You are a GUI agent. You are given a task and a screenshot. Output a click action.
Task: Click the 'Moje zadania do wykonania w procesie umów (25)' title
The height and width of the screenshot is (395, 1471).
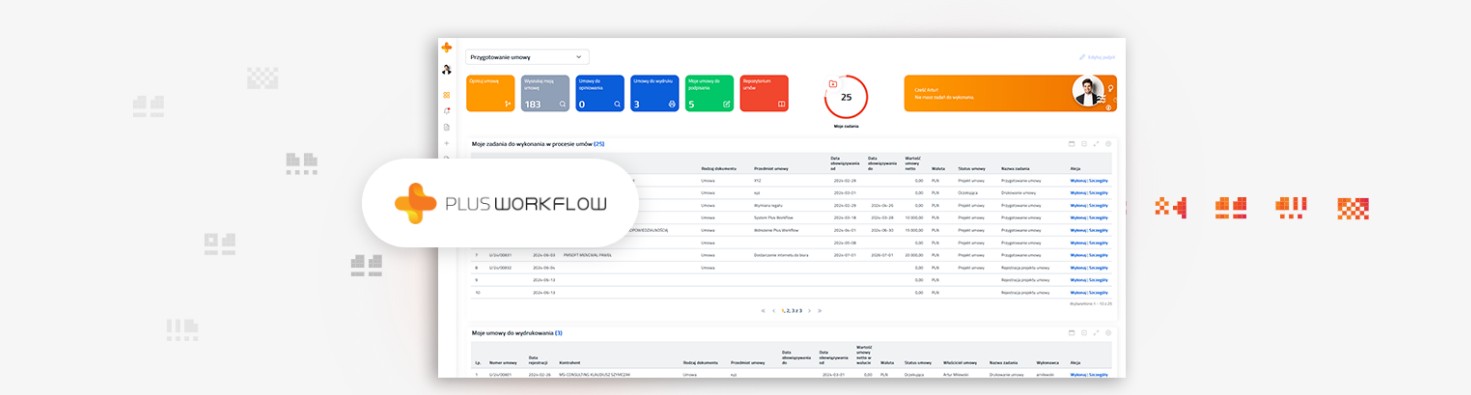tap(538, 144)
